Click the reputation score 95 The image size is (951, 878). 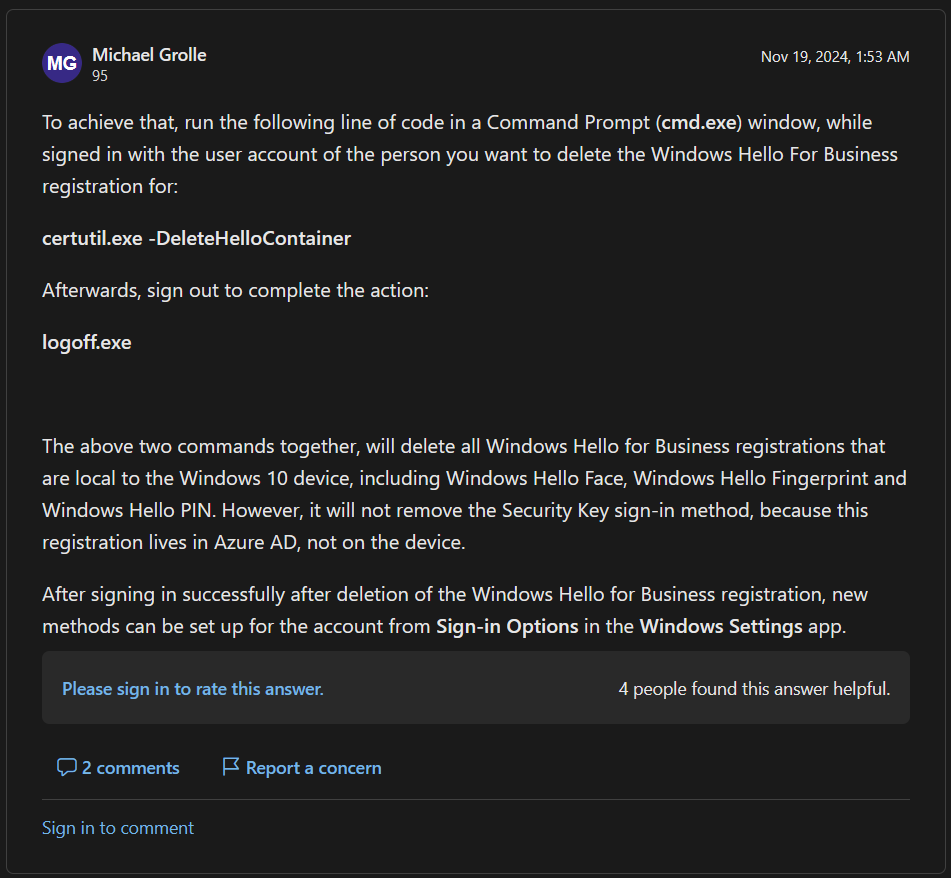100,76
